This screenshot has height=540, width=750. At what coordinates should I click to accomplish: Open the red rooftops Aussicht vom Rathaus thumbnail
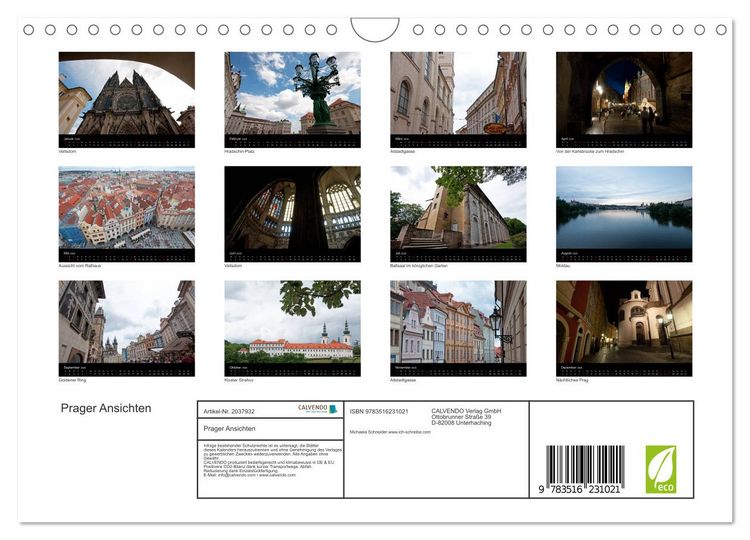(x=127, y=214)
